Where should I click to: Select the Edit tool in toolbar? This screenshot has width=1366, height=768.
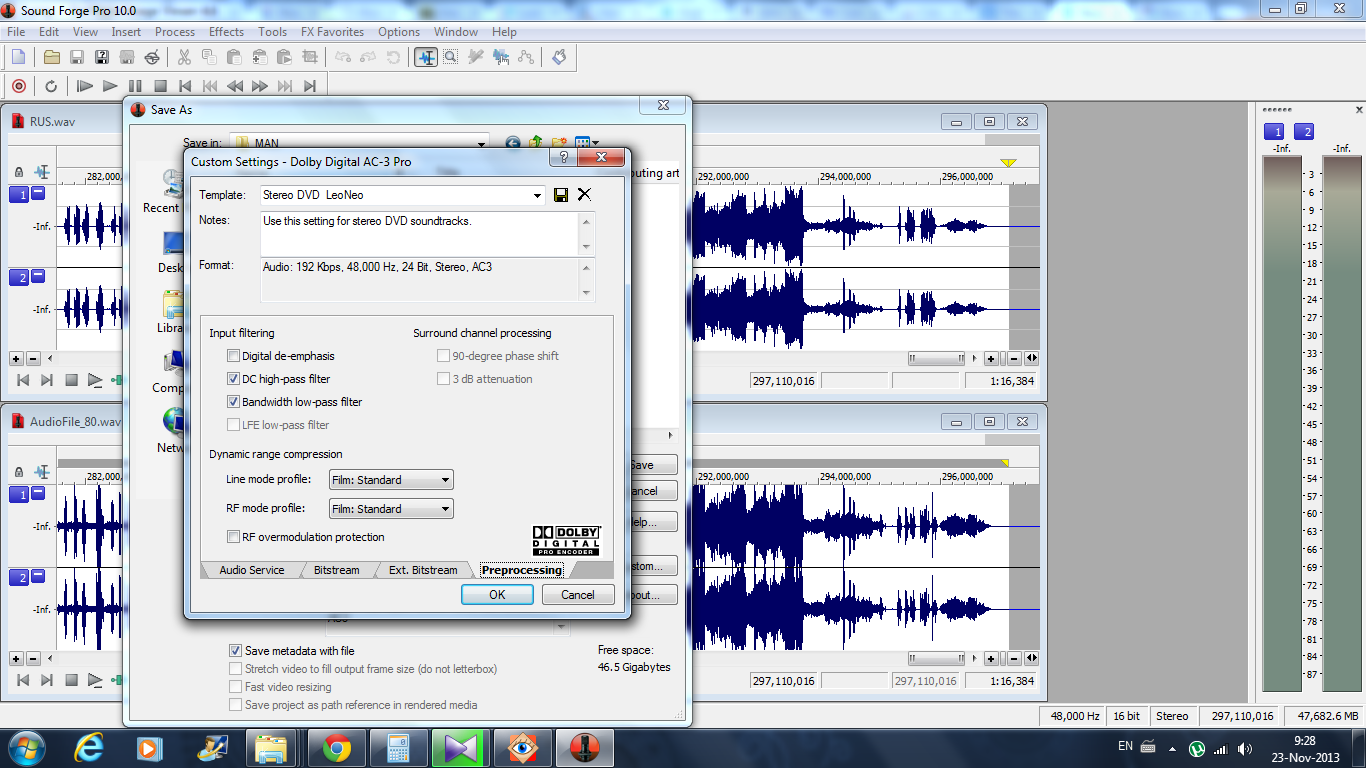tap(426, 57)
